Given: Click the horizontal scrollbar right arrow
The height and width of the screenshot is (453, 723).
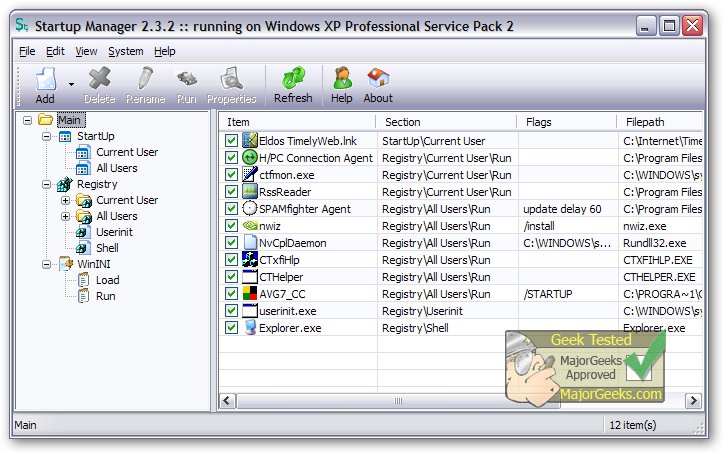Looking at the screenshot, I should pos(693,401).
